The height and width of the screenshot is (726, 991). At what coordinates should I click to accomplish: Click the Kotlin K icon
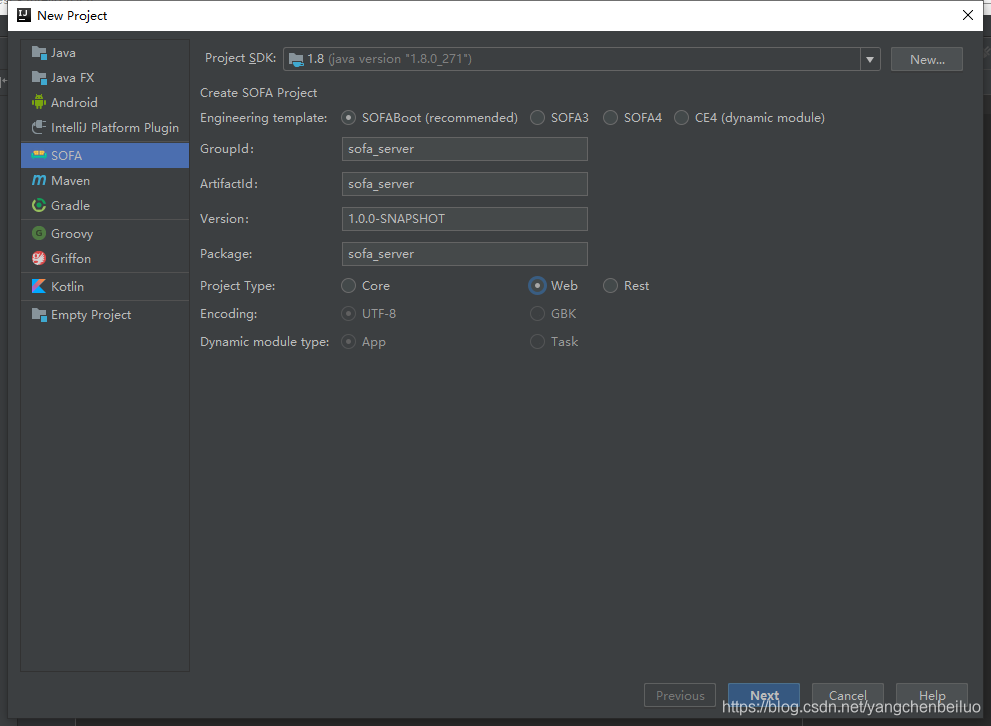click(39, 286)
